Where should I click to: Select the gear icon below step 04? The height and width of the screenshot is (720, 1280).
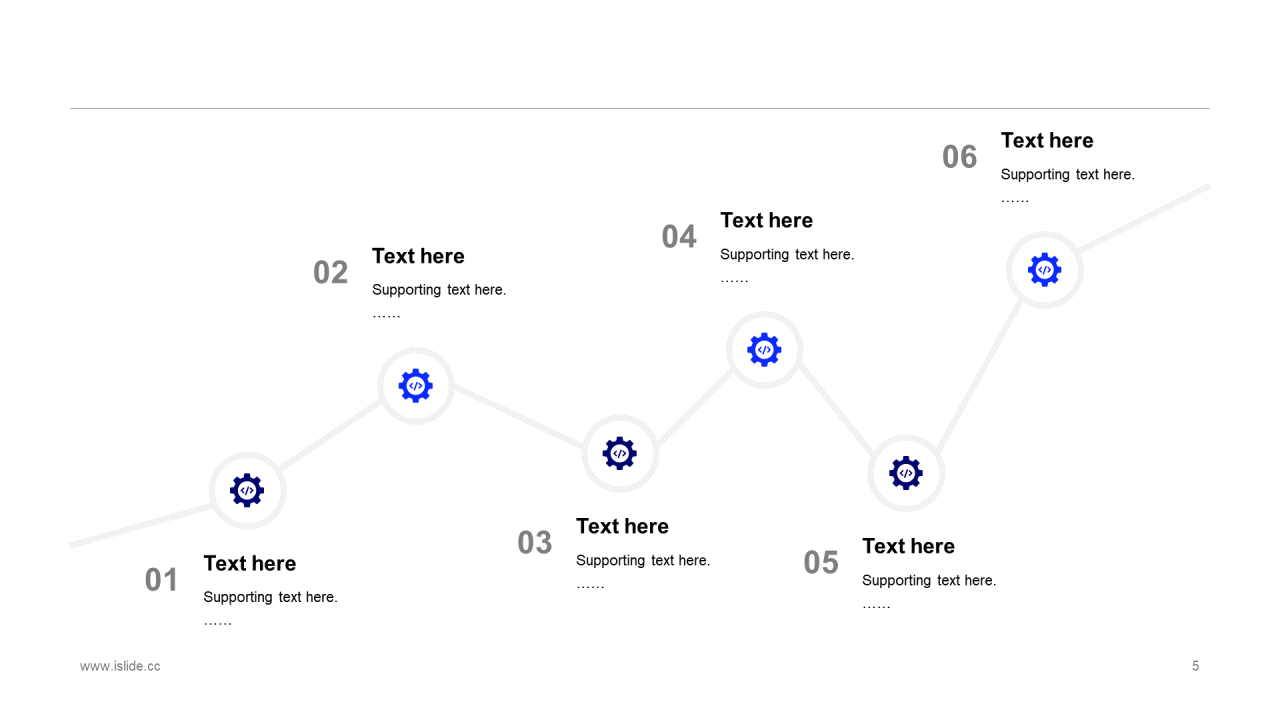pyautogui.click(x=764, y=350)
